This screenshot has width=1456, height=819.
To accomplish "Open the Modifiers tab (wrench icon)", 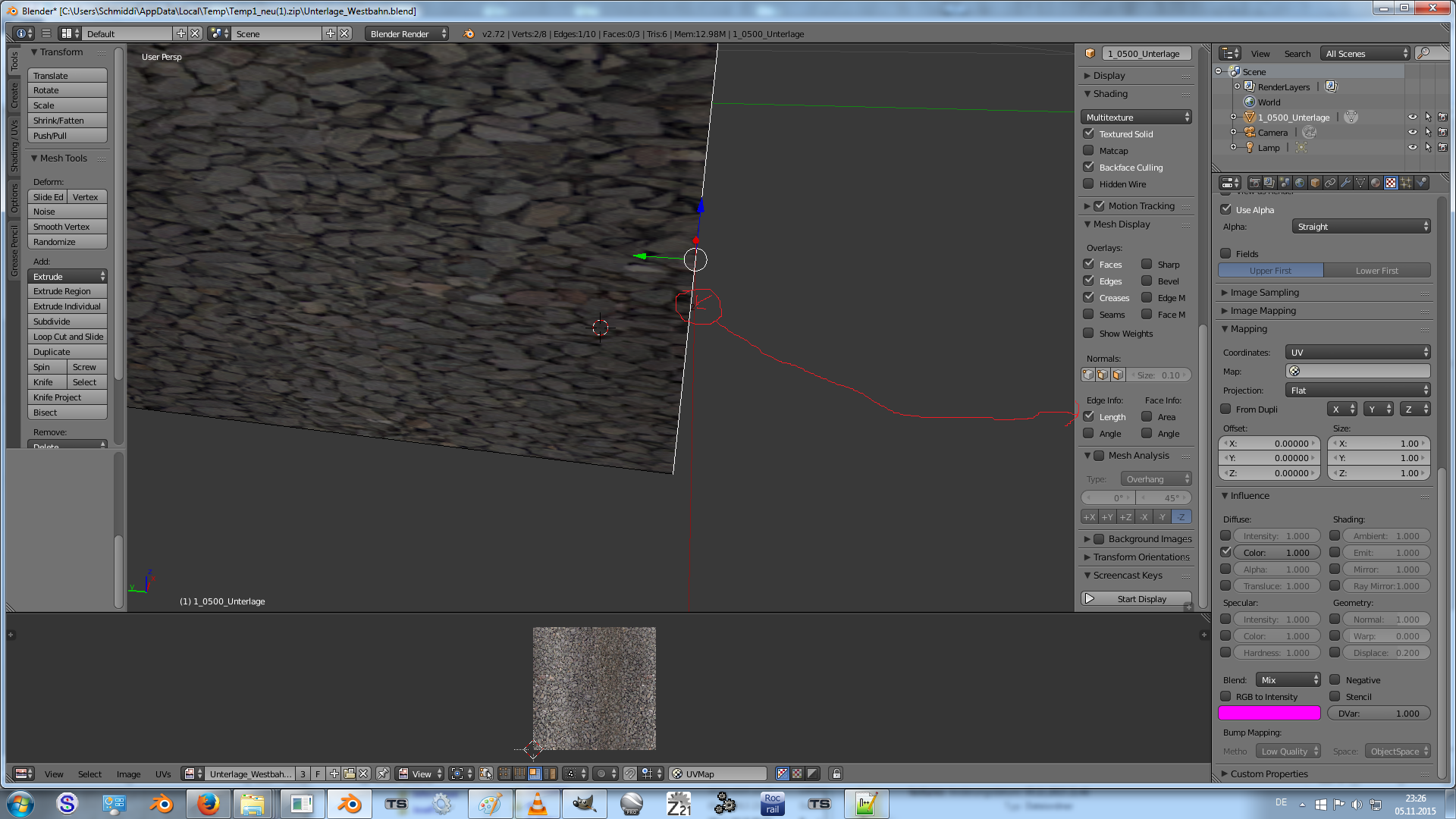I will (x=1345, y=183).
